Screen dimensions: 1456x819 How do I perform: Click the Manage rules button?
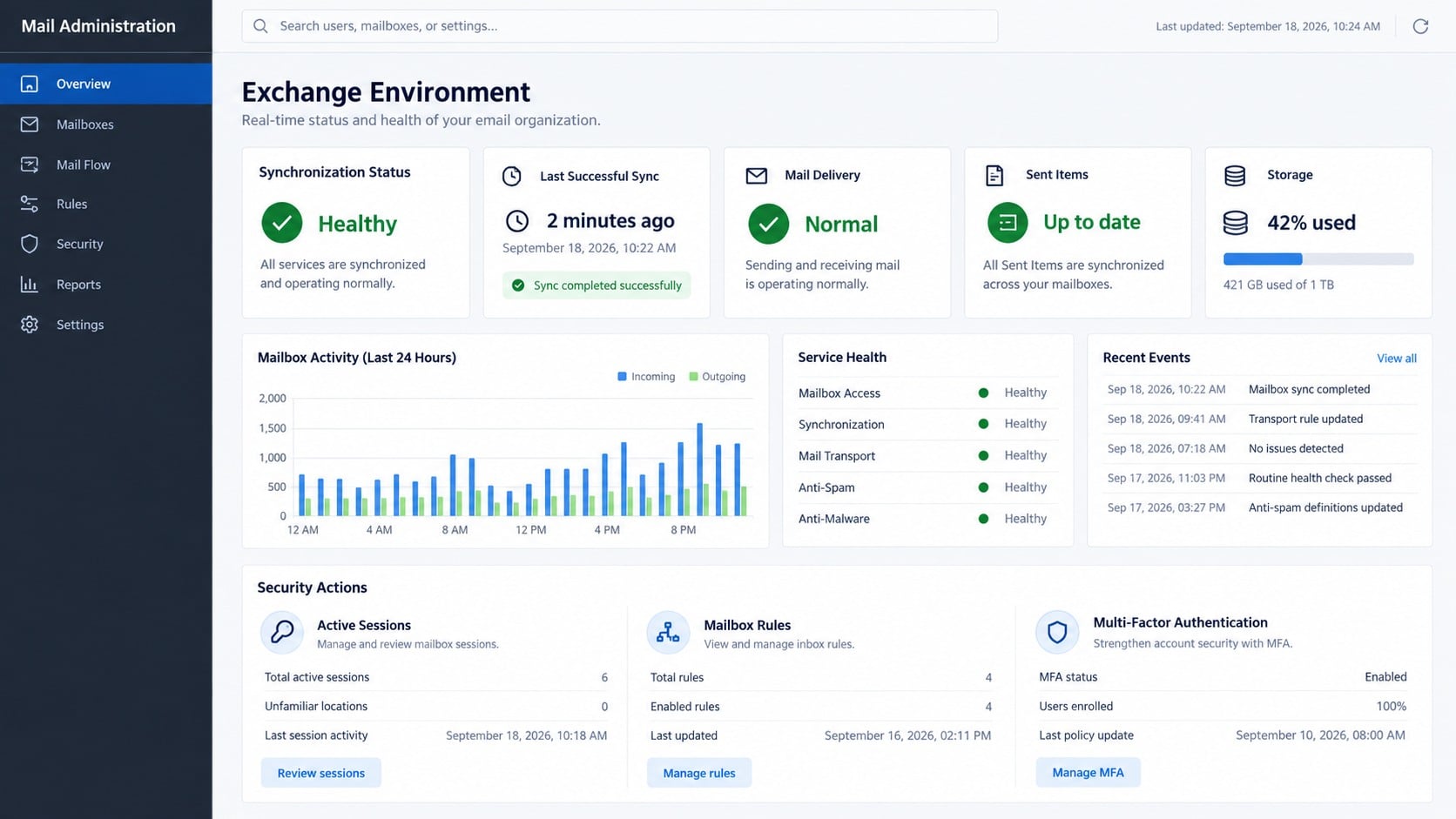point(699,773)
